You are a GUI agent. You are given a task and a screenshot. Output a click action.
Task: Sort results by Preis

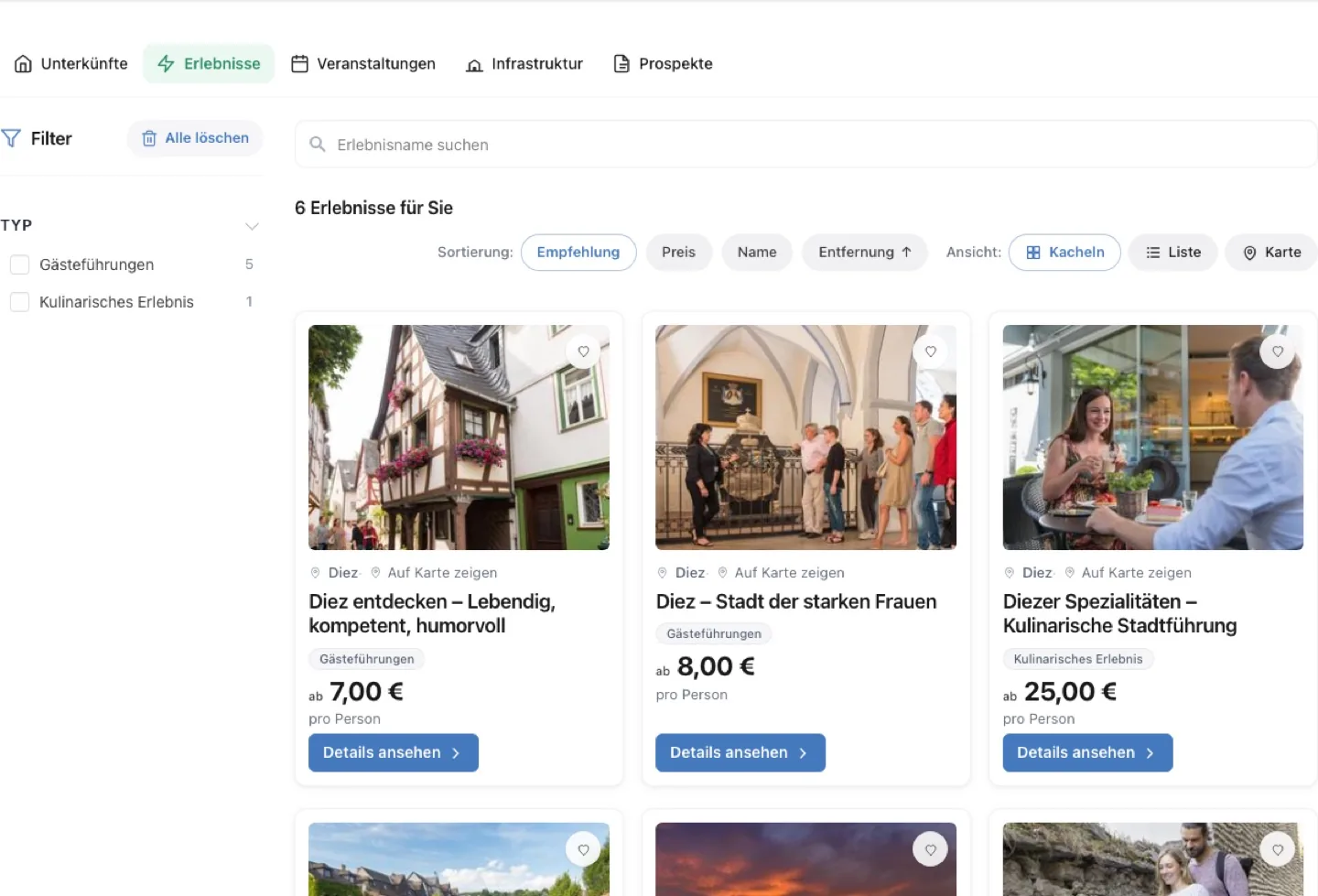[x=679, y=253]
